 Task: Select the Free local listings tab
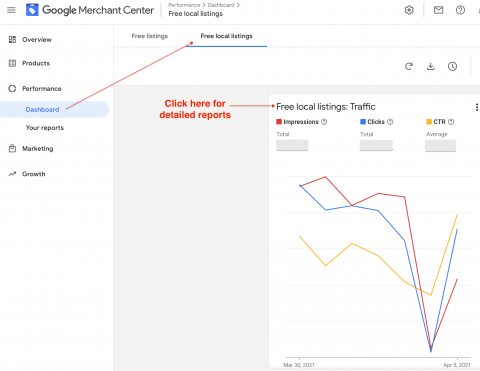(x=226, y=36)
